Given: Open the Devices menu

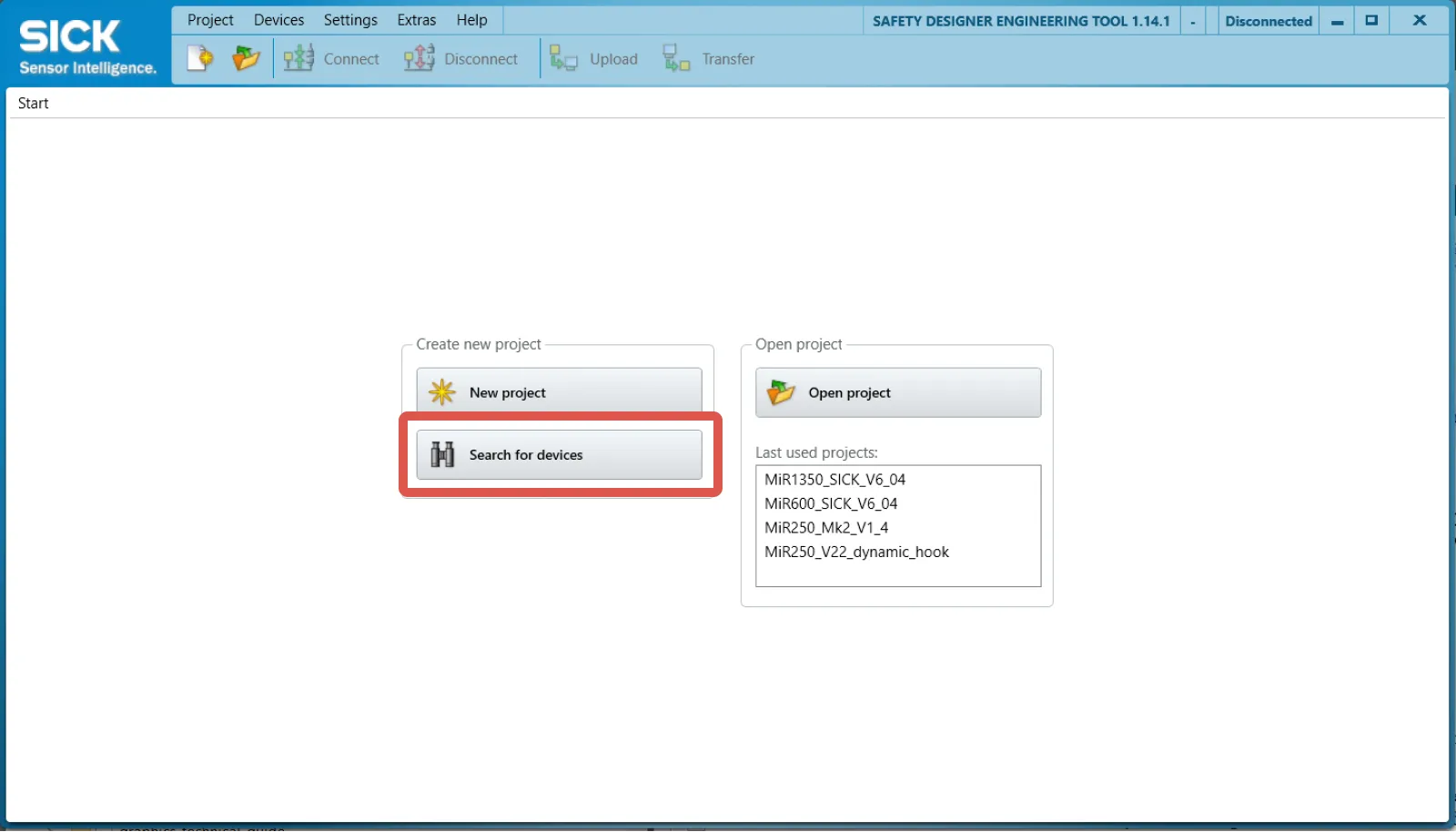Looking at the screenshot, I should pos(278,19).
